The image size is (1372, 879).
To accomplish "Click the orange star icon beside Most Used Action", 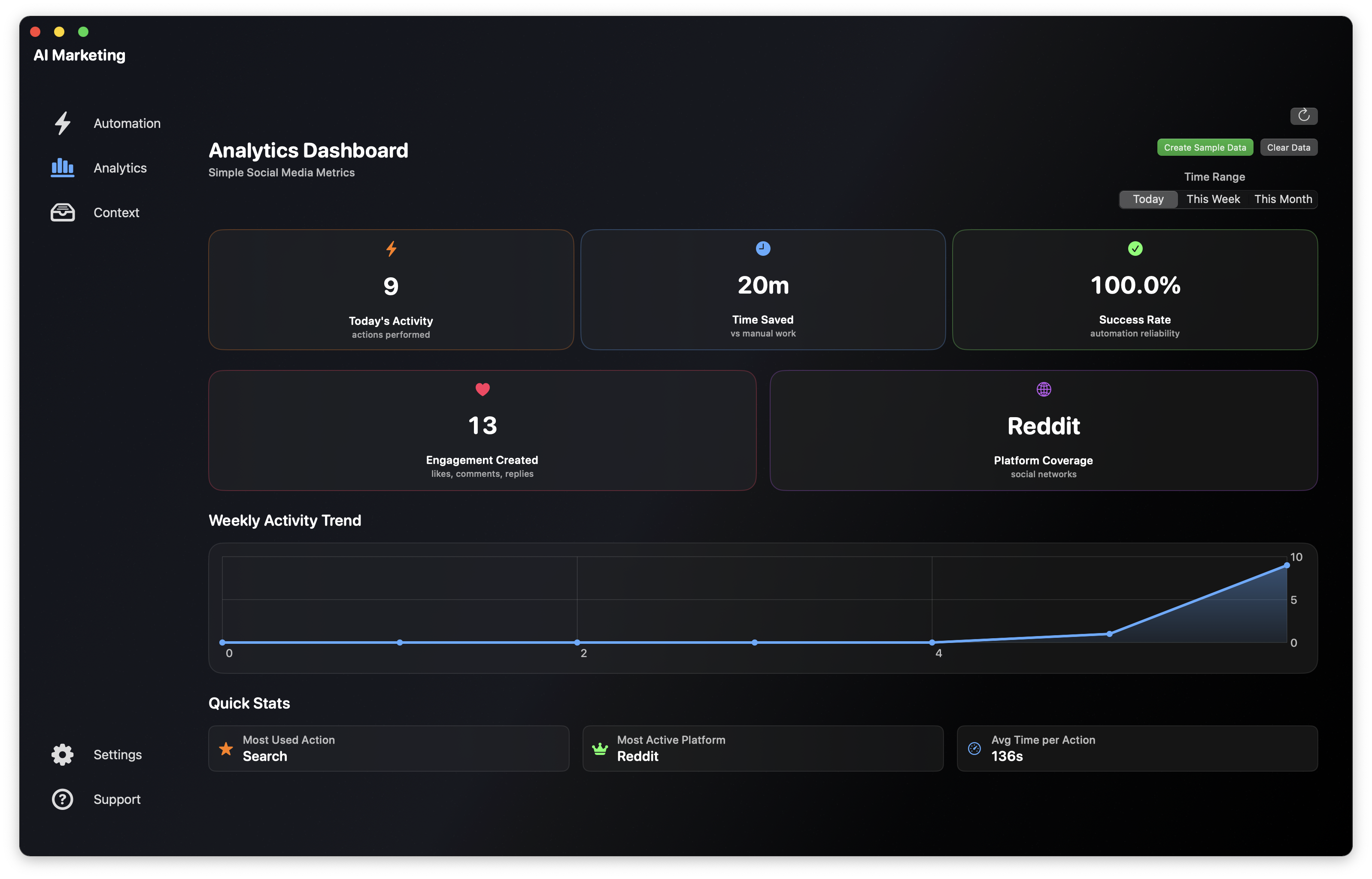I will 226,748.
